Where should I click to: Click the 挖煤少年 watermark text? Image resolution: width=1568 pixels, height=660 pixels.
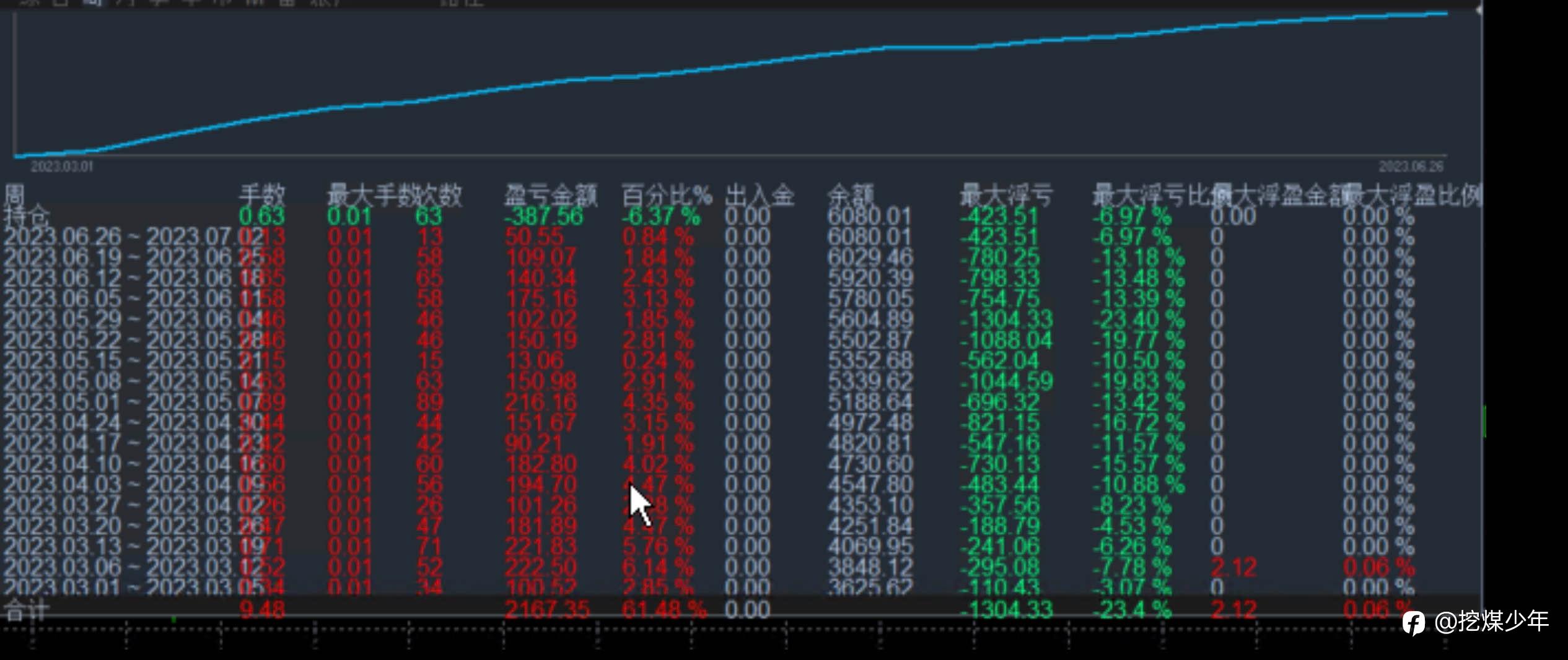click(1492, 621)
